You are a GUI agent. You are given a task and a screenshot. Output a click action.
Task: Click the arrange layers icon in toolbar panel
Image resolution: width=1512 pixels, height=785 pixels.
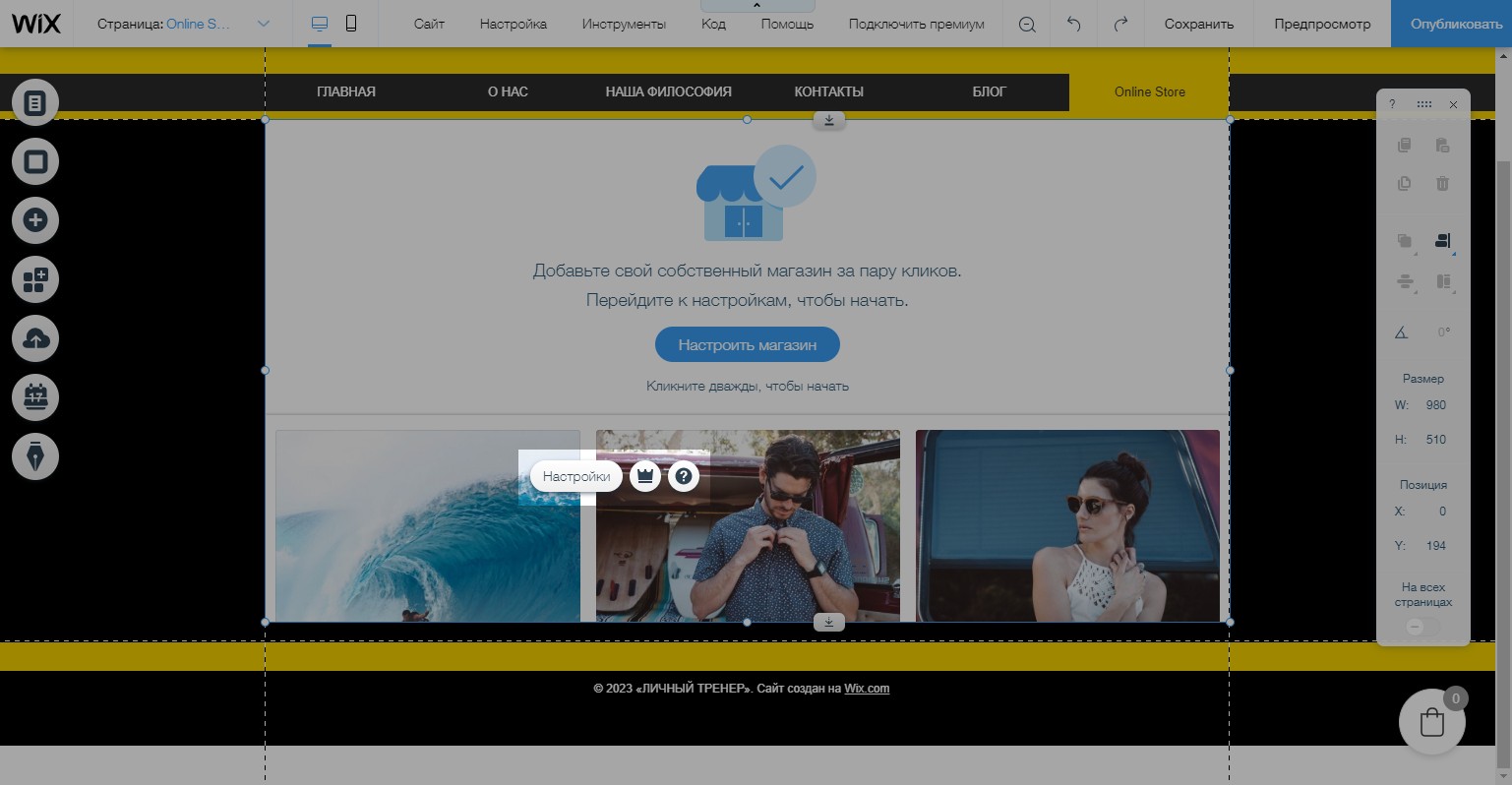(1405, 241)
